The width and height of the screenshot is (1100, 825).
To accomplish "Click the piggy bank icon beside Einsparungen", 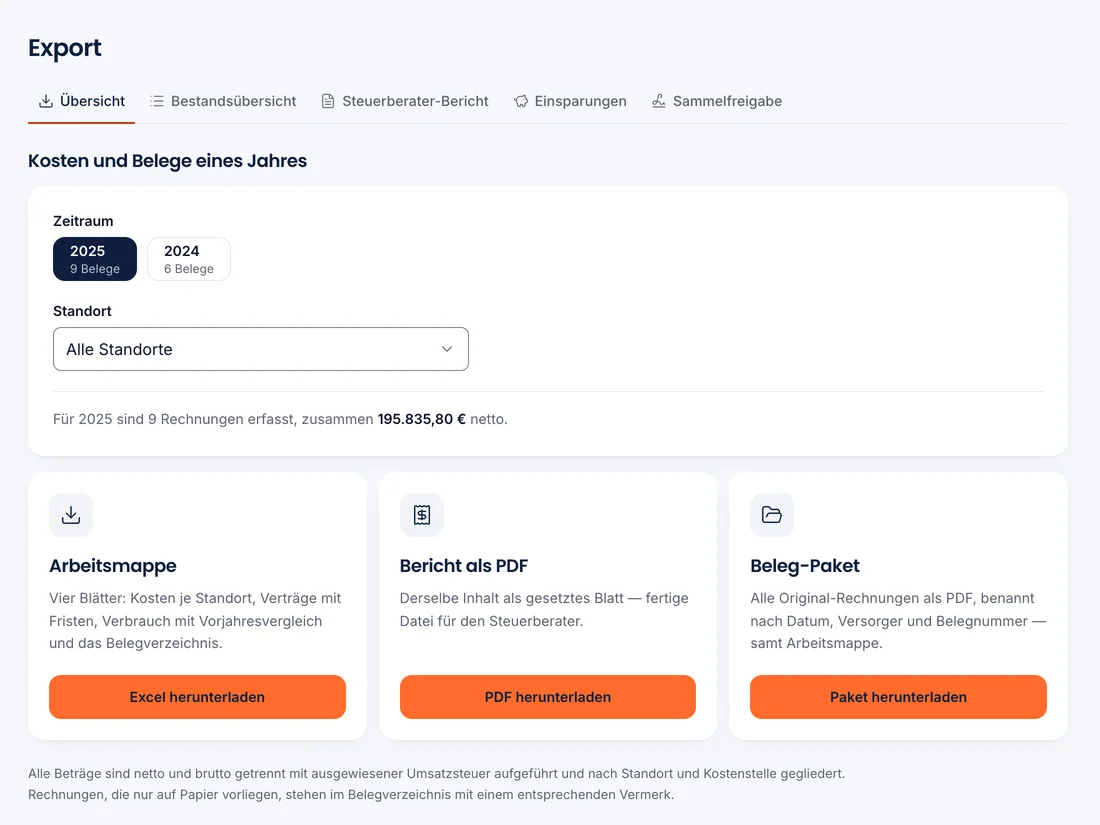I will pos(521,101).
